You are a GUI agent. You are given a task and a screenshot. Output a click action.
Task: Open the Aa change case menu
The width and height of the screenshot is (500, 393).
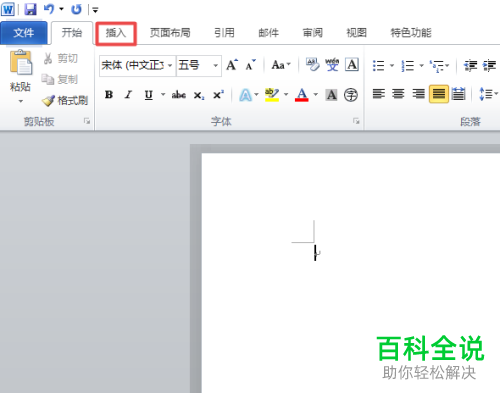pos(281,65)
